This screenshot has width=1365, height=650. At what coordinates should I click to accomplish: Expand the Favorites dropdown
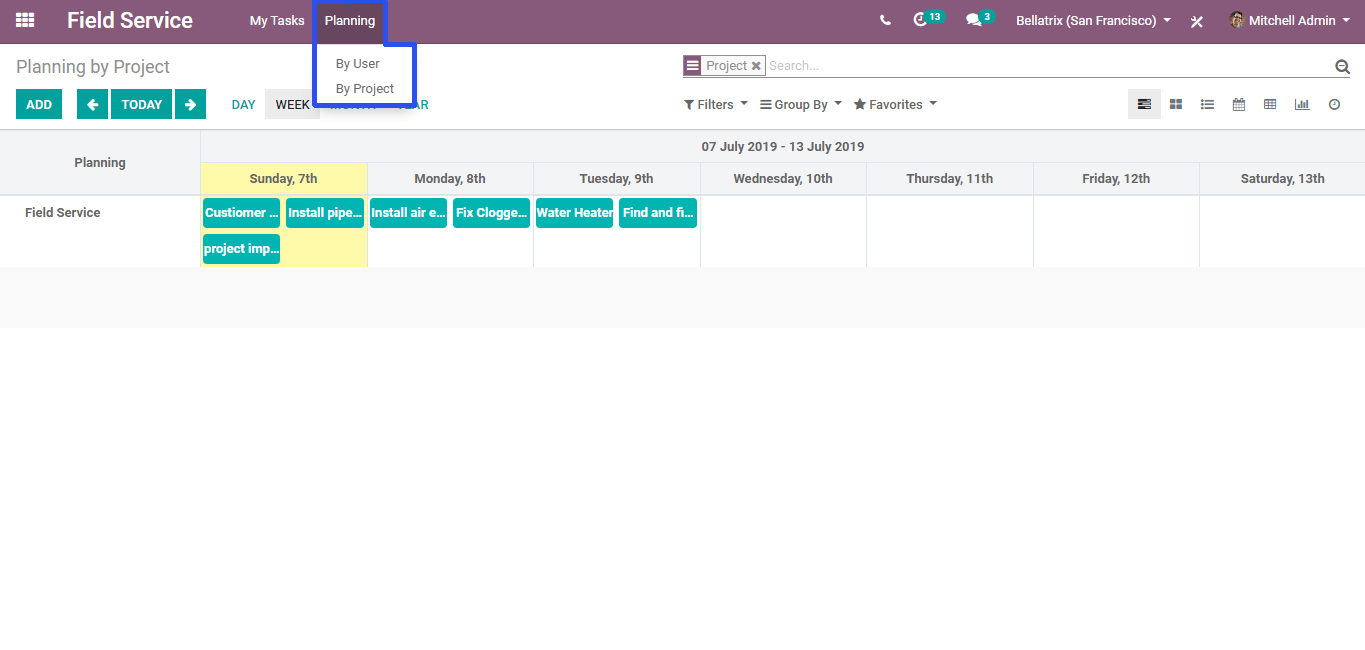pos(895,104)
